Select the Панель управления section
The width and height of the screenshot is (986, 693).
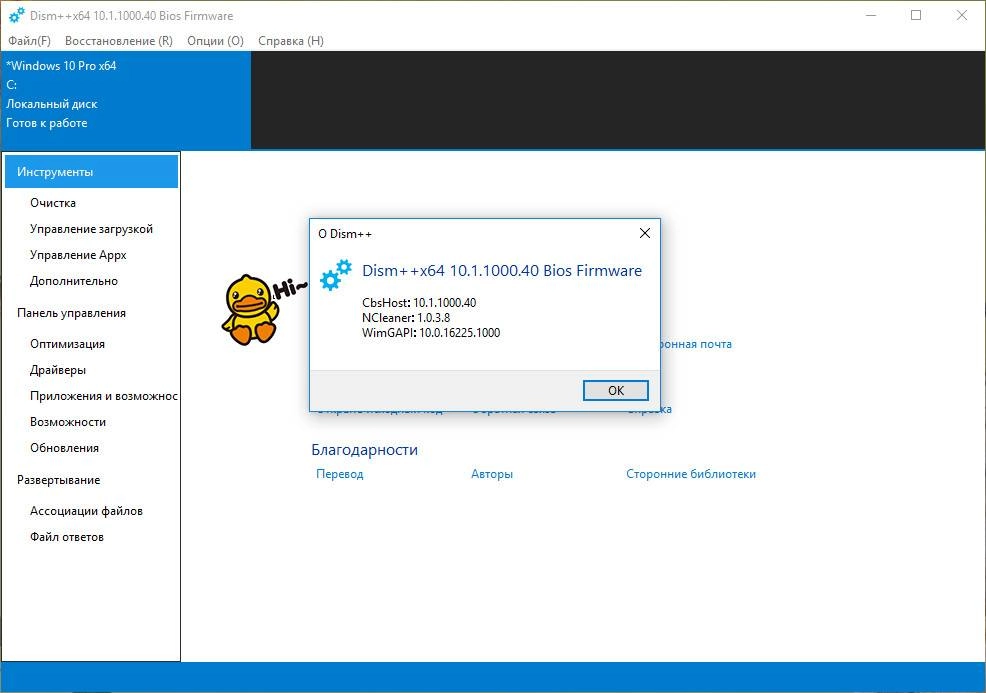71,313
